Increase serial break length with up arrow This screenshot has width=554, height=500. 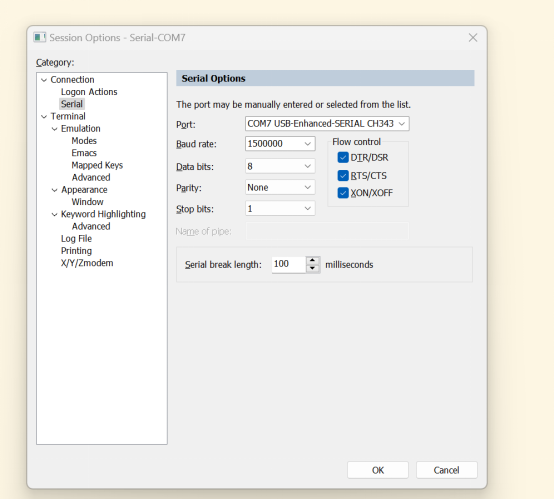(312, 260)
